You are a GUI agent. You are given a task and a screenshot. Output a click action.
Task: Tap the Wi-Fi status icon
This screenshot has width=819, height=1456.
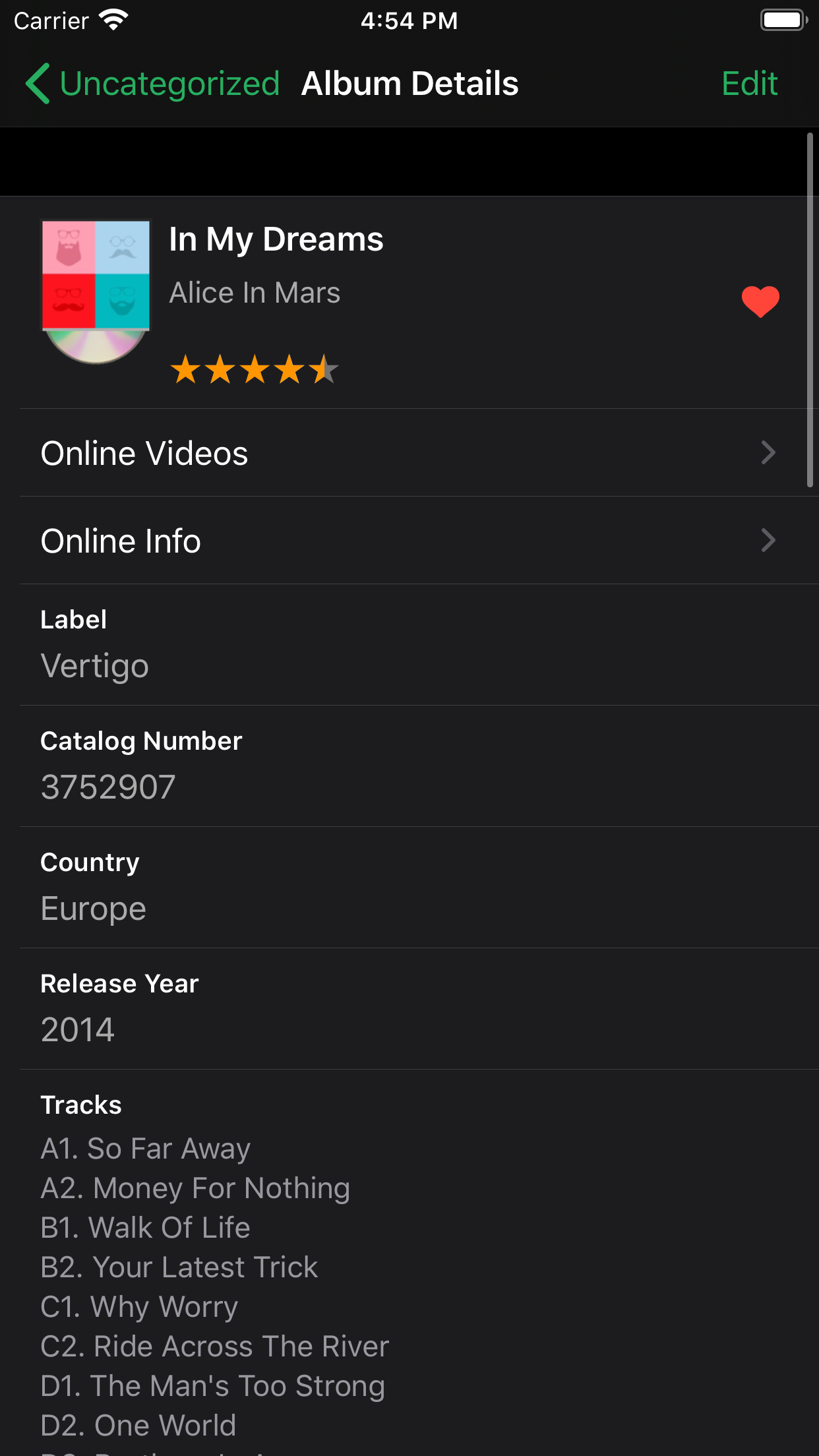113,20
